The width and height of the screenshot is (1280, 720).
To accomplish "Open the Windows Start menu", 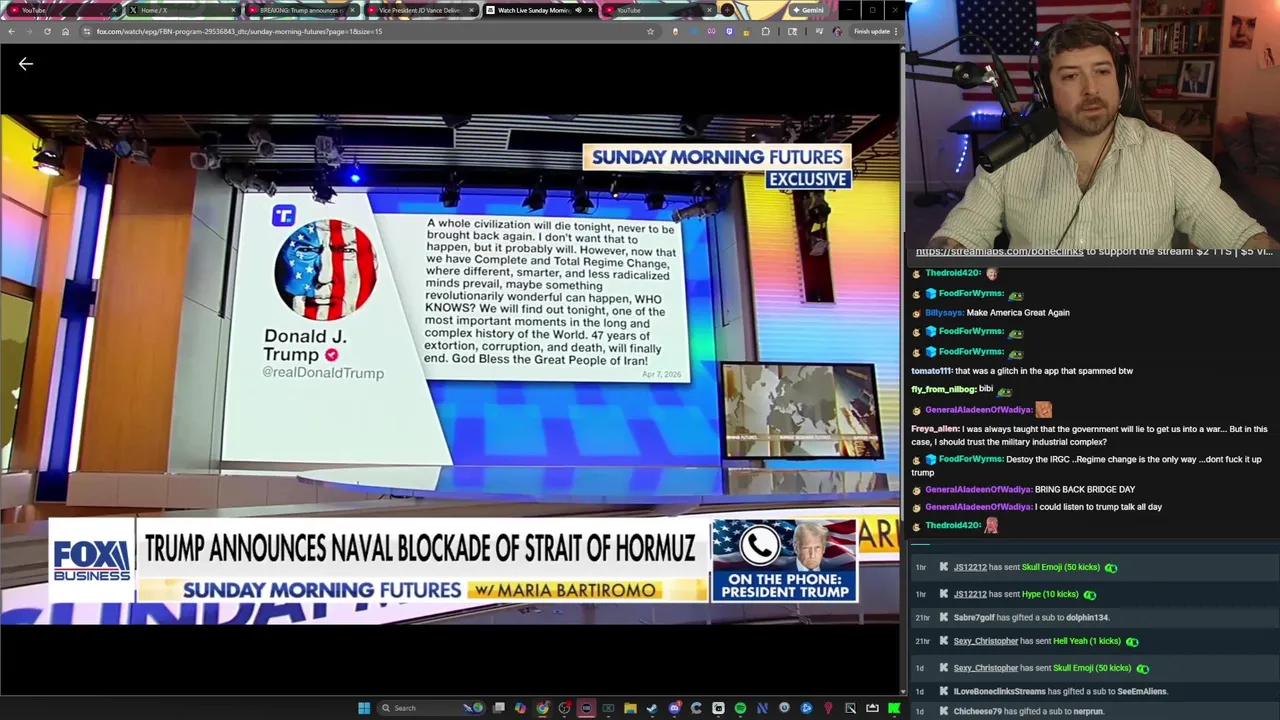I will coord(364,708).
